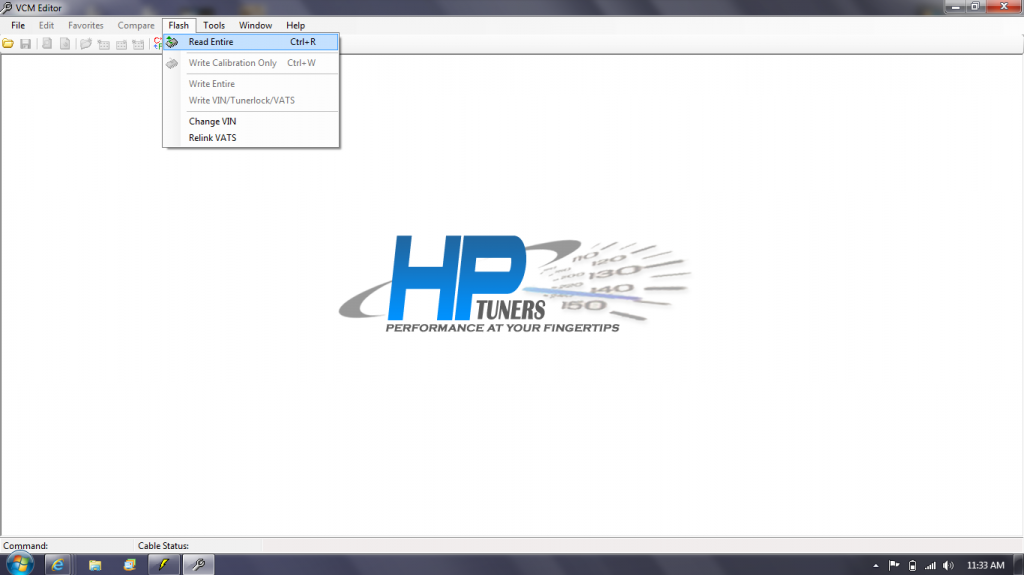Click the middle grayed table icon in toolbar
This screenshot has height=575, width=1024.
coord(121,44)
